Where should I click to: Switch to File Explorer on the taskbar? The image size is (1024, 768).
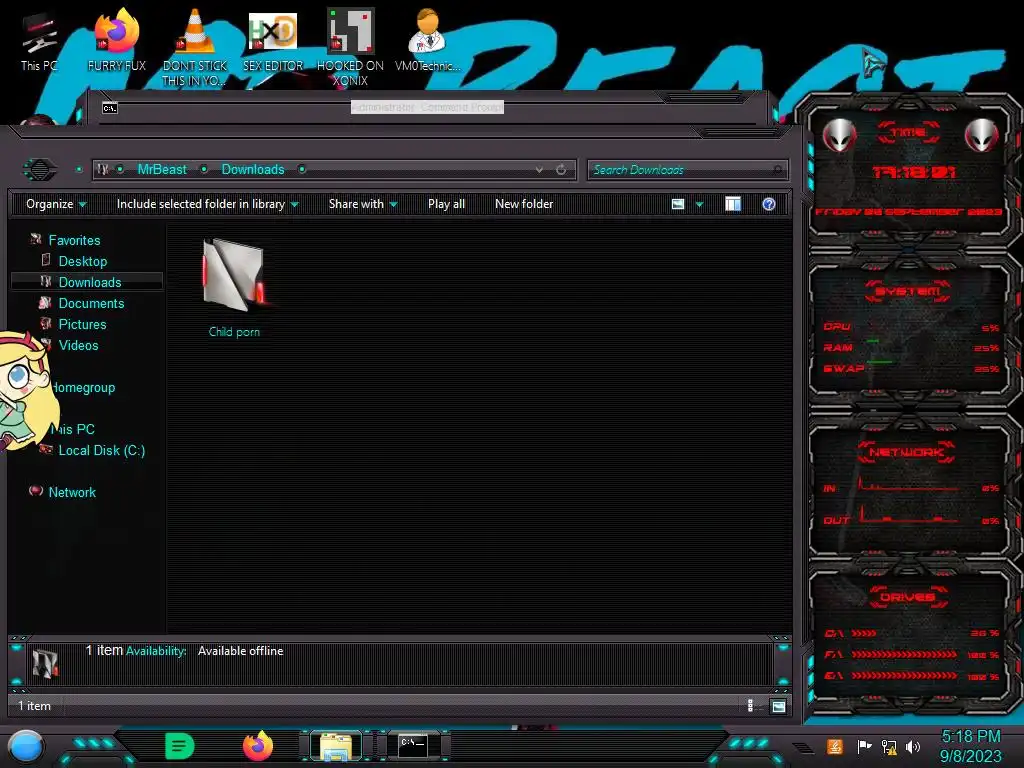[x=336, y=746]
